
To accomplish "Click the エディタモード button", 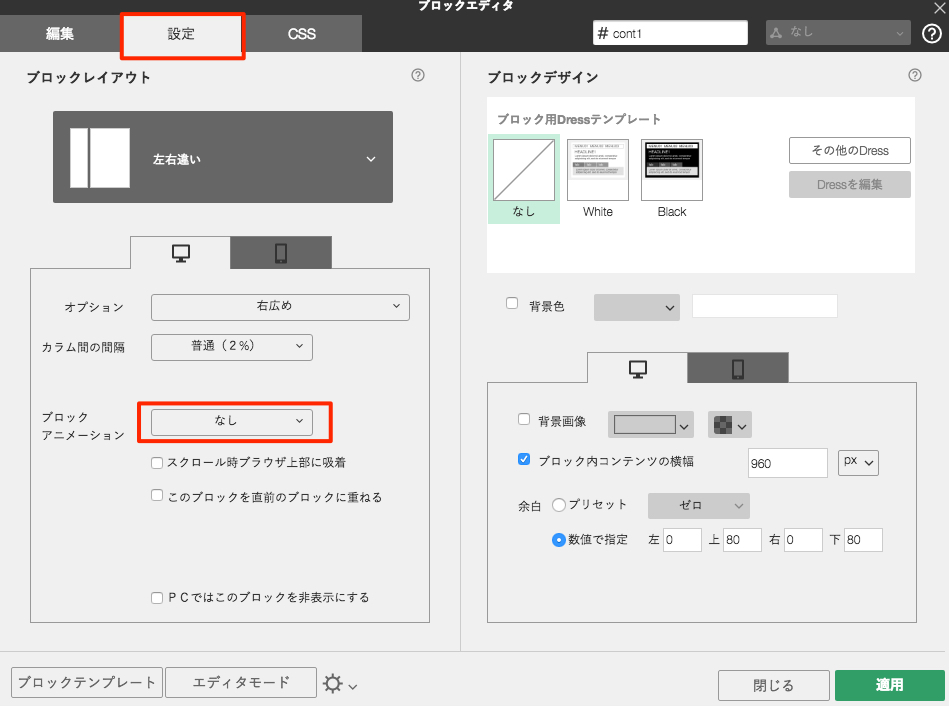I will pyautogui.click(x=241, y=682).
